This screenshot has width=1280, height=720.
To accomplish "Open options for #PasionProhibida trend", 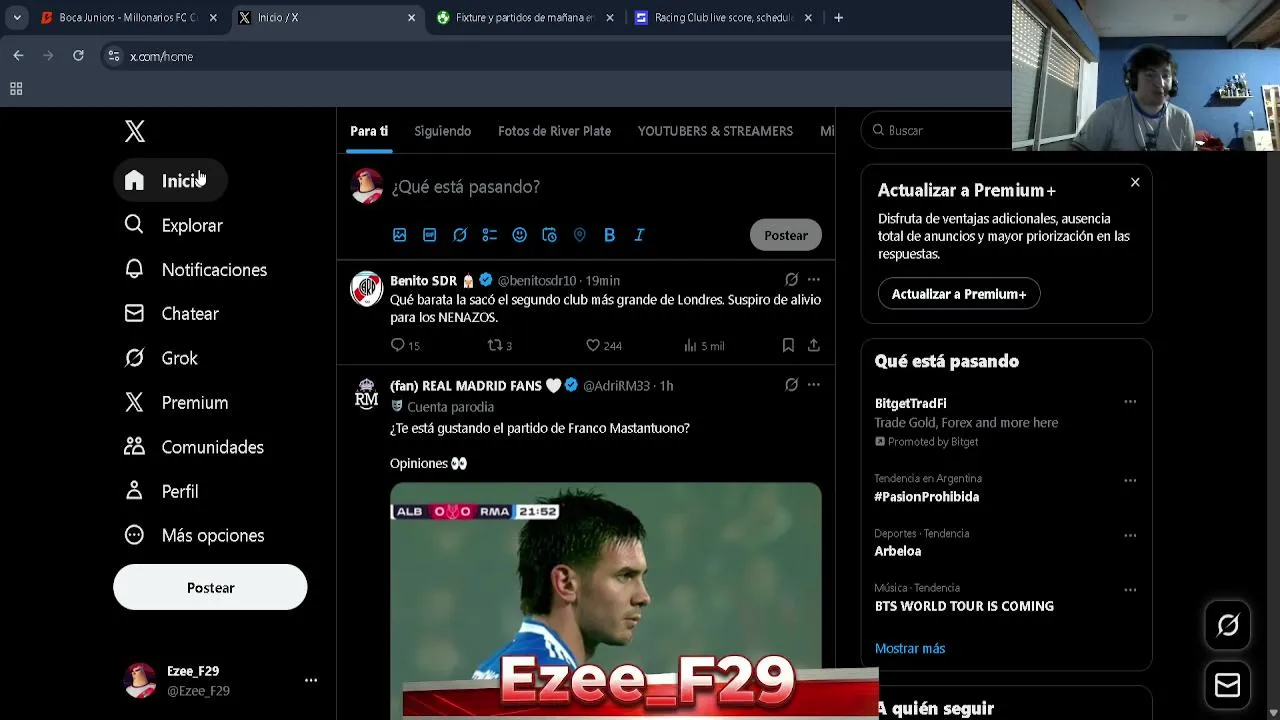I will 1130,480.
